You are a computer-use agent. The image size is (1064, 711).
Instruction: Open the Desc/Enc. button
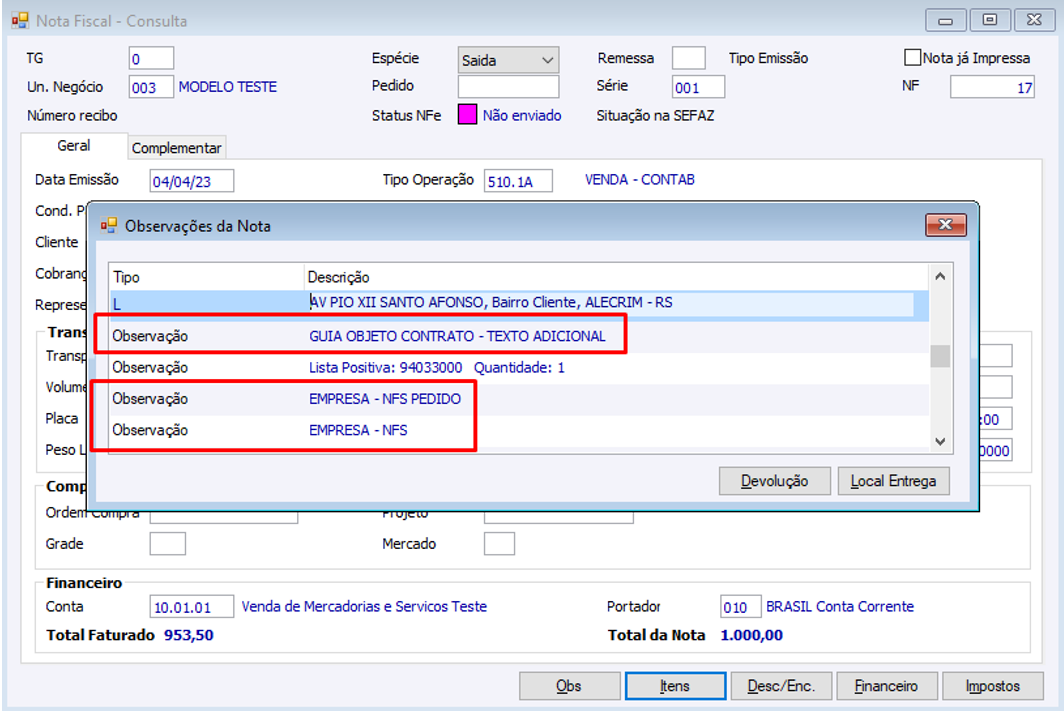tap(780, 686)
